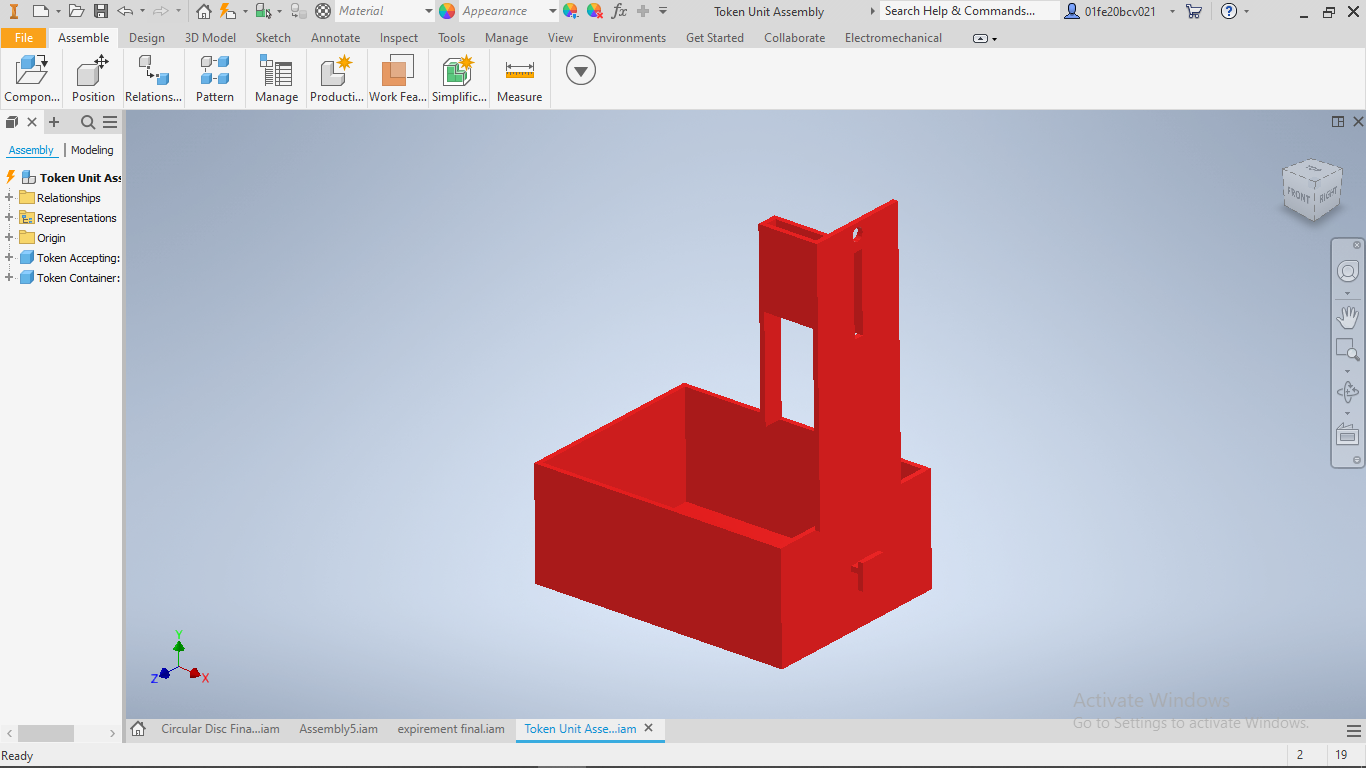
Task: Click the Pan hand icon in navigation bar
Action: 1348,318
